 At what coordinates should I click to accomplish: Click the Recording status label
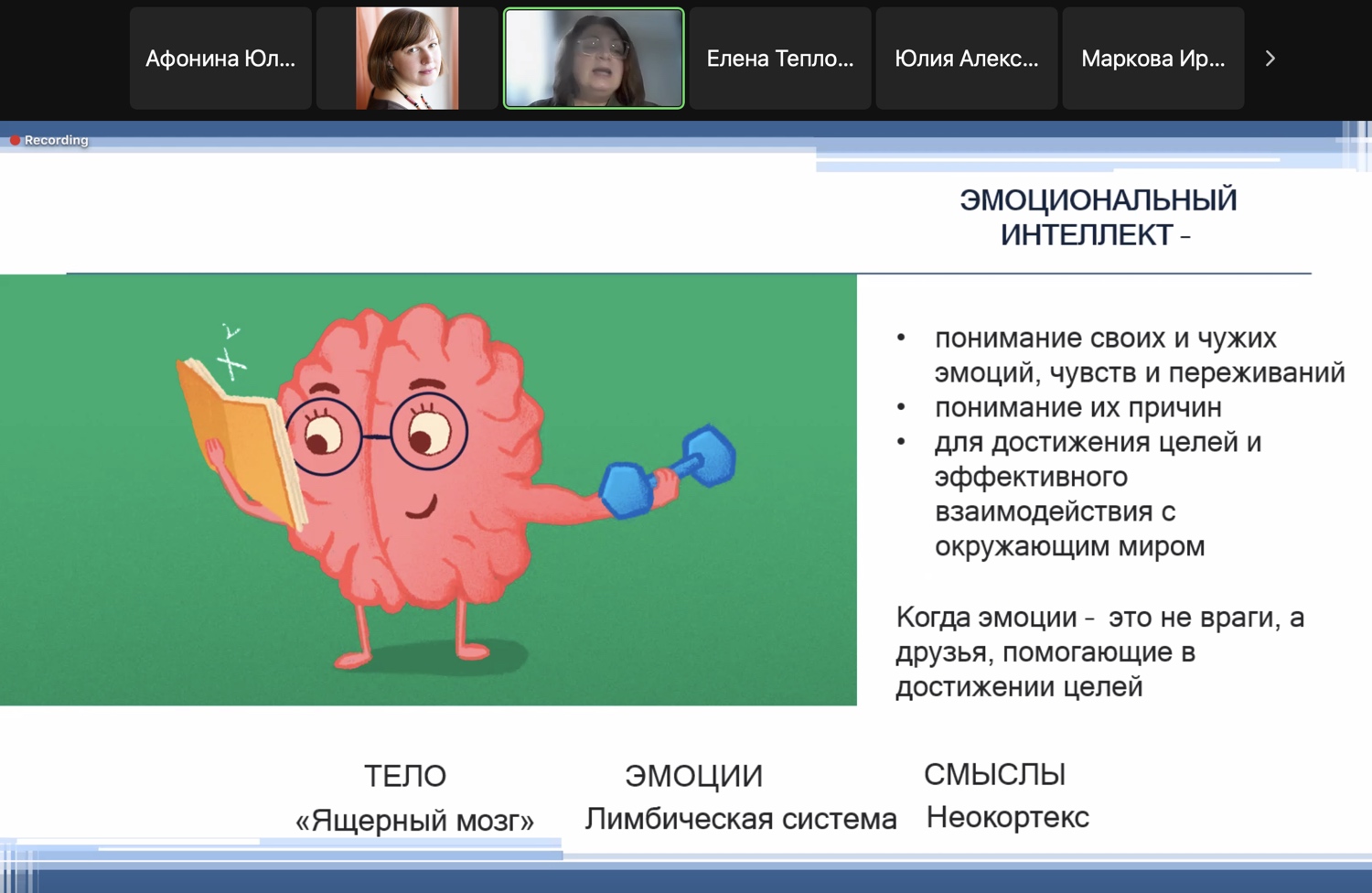click(56, 140)
